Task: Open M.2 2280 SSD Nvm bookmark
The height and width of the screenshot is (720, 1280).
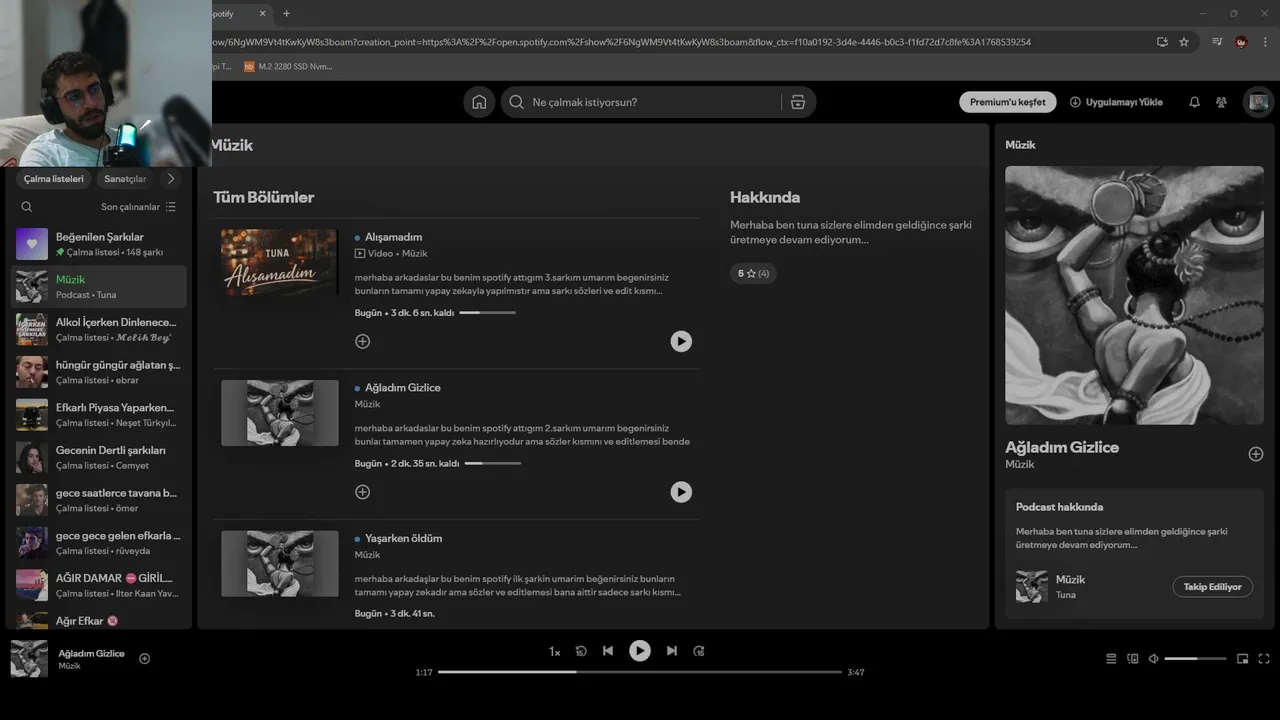Action: 288,67
